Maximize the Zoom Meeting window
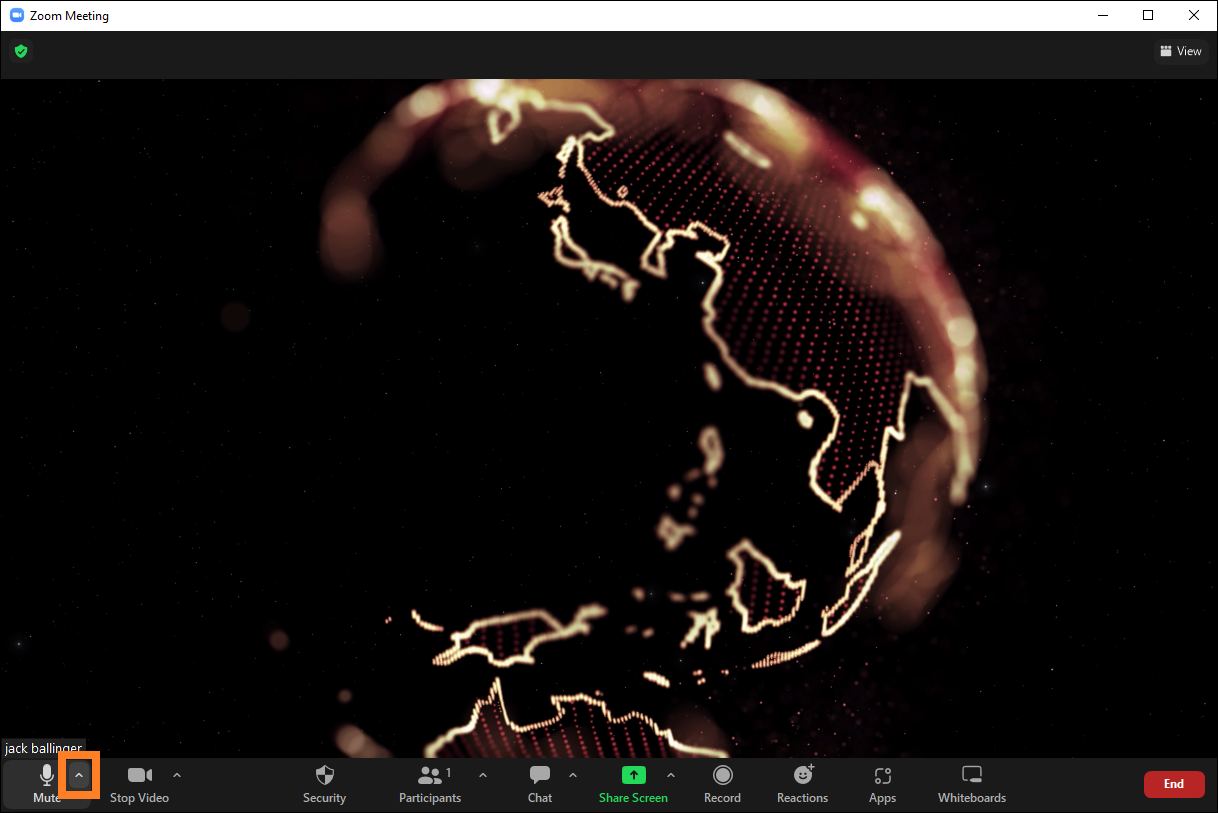The image size is (1218, 813). (1148, 15)
